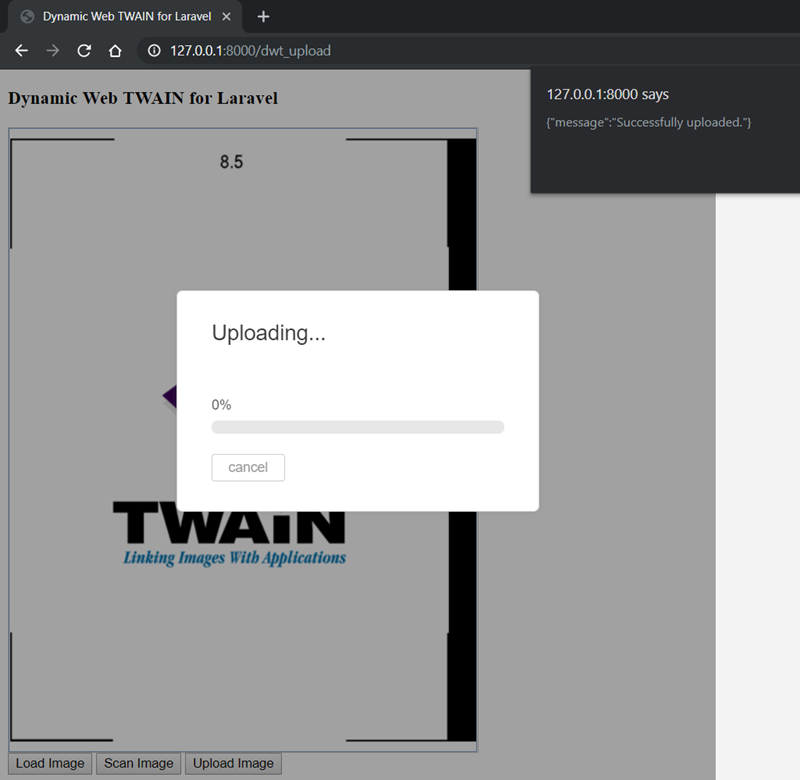The width and height of the screenshot is (800, 780).
Task: Reload the current page
Action: pos(84,51)
